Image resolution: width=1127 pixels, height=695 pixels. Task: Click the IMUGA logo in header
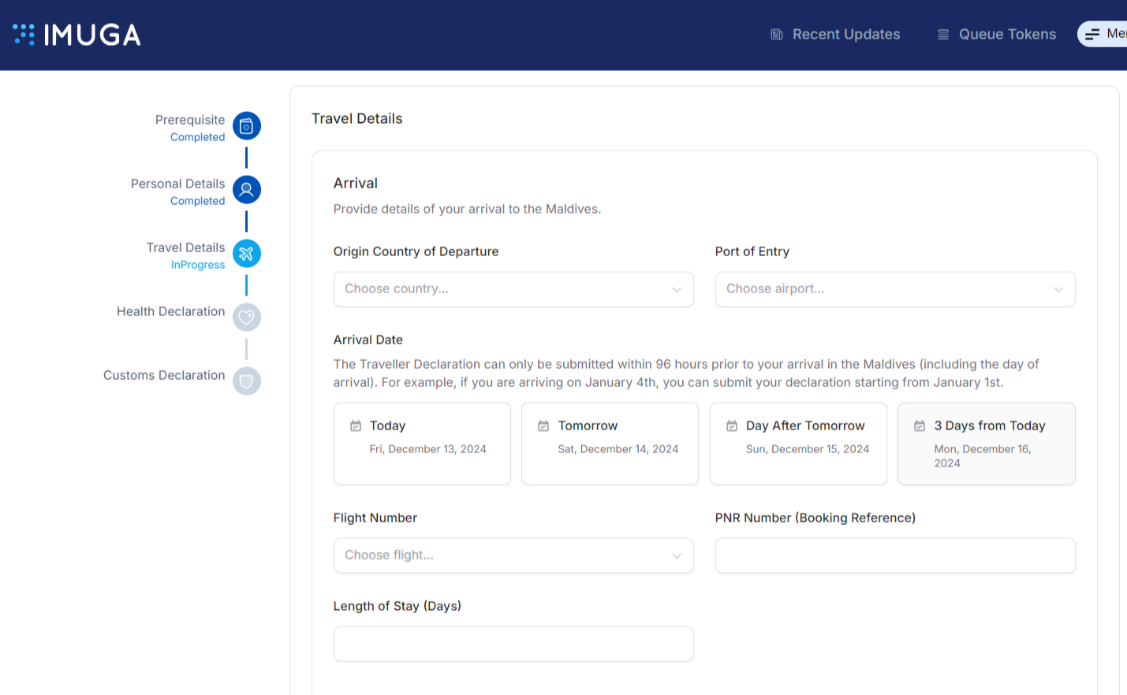tap(77, 35)
